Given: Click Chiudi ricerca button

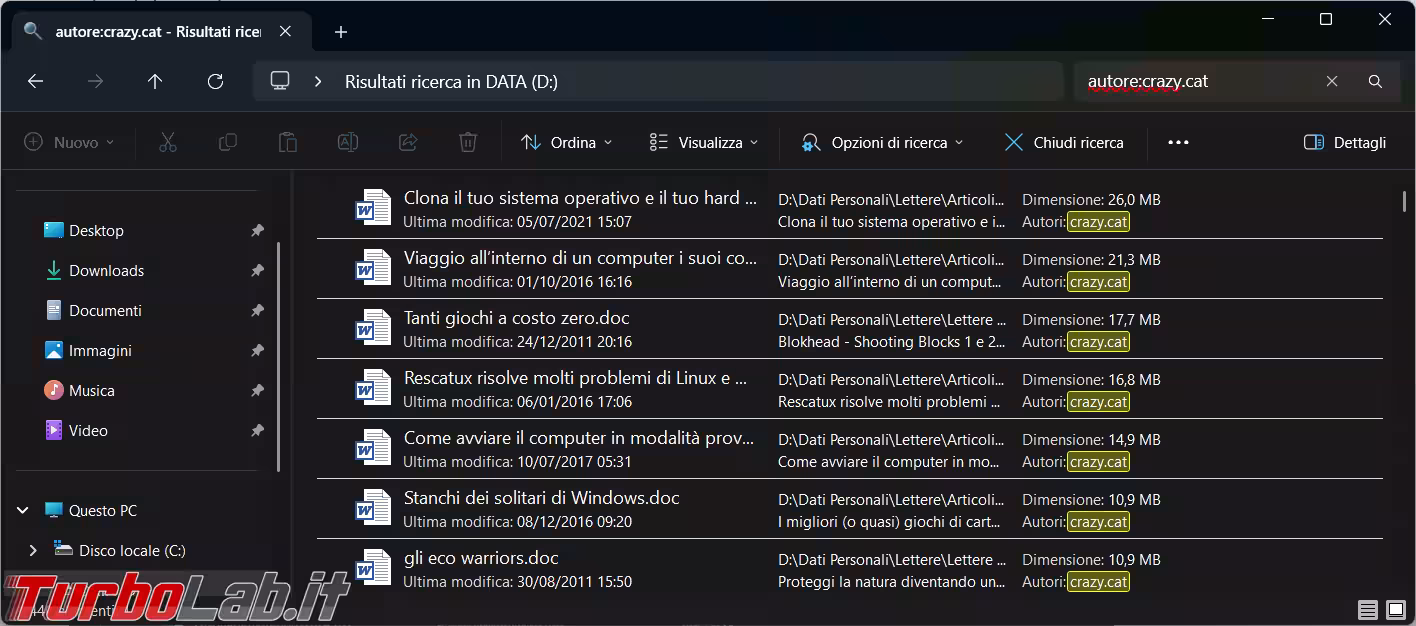Looking at the screenshot, I should [1064, 143].
